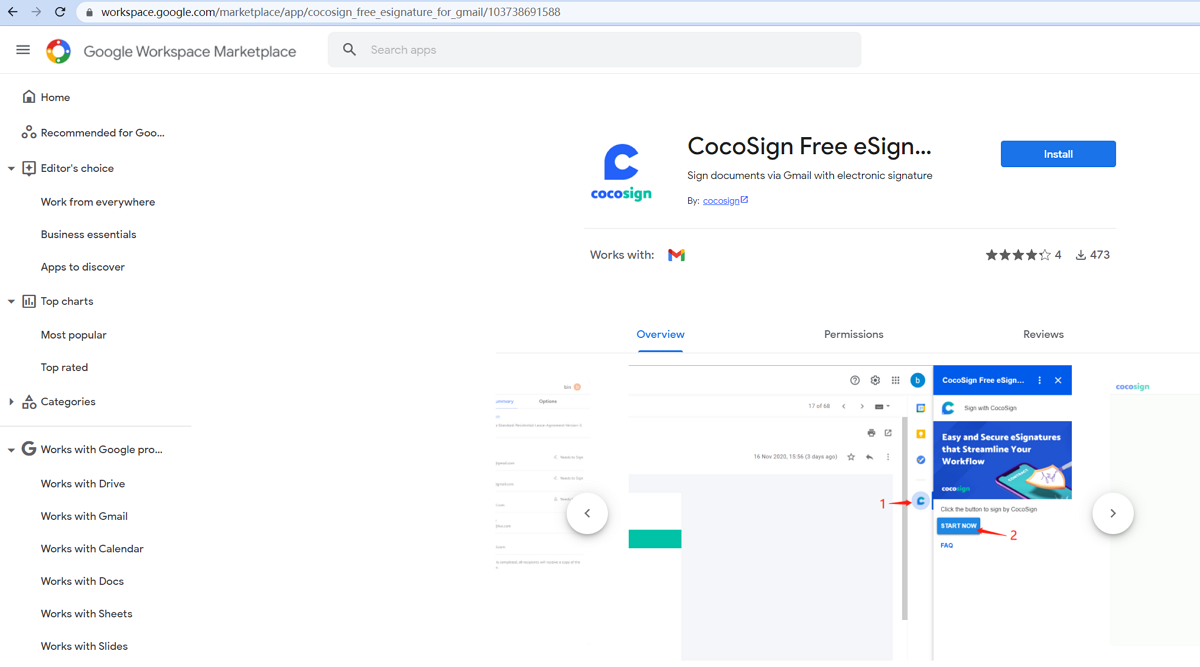Collapse the Editor's choice section arrow
The height and width of the screenshot is (667, 1200).
coord(11,169)
